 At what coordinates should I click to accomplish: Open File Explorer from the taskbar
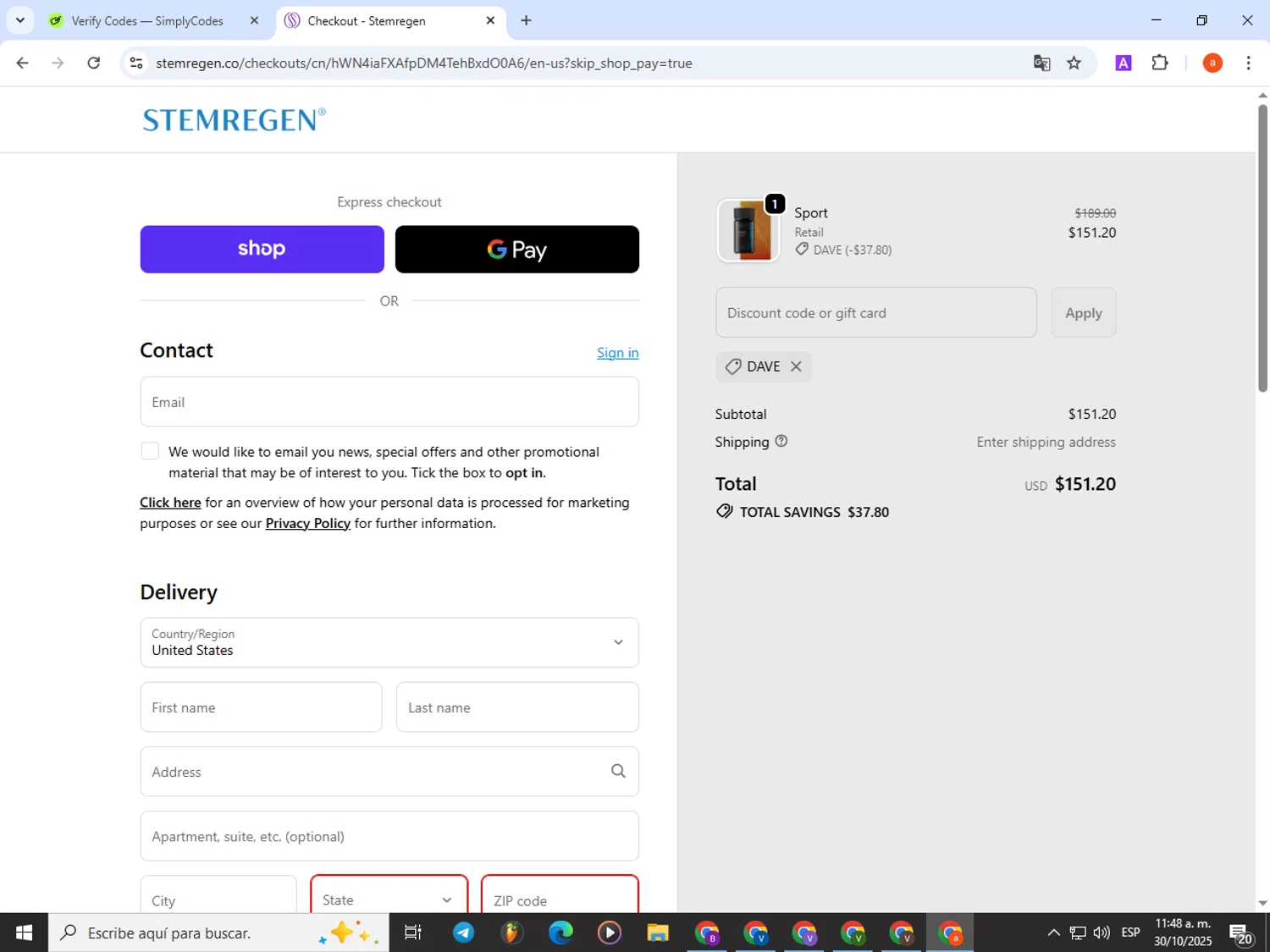pyautogui.click(x=658, y=933)
